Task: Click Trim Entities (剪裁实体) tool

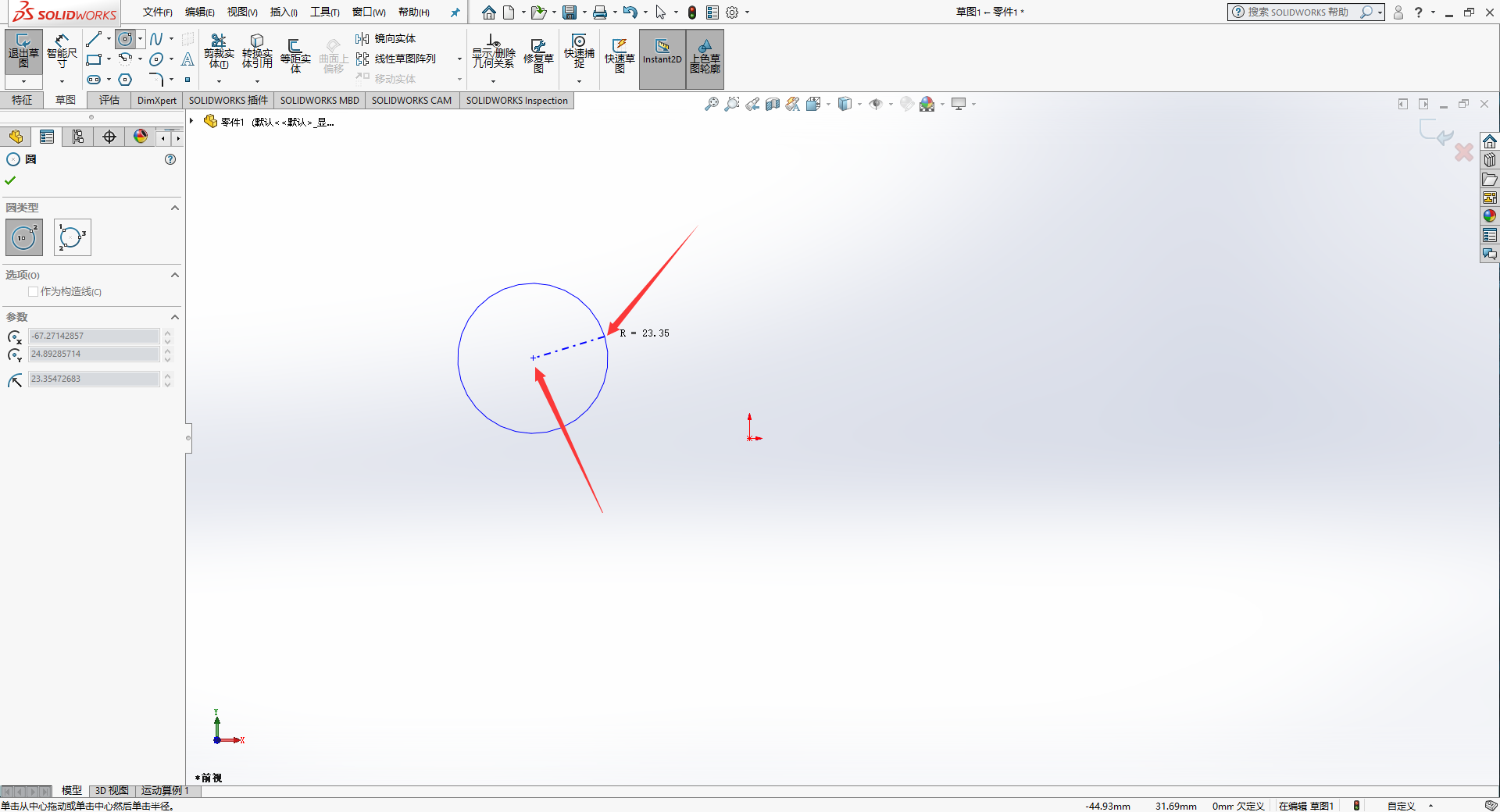Action: coord(219,52)
